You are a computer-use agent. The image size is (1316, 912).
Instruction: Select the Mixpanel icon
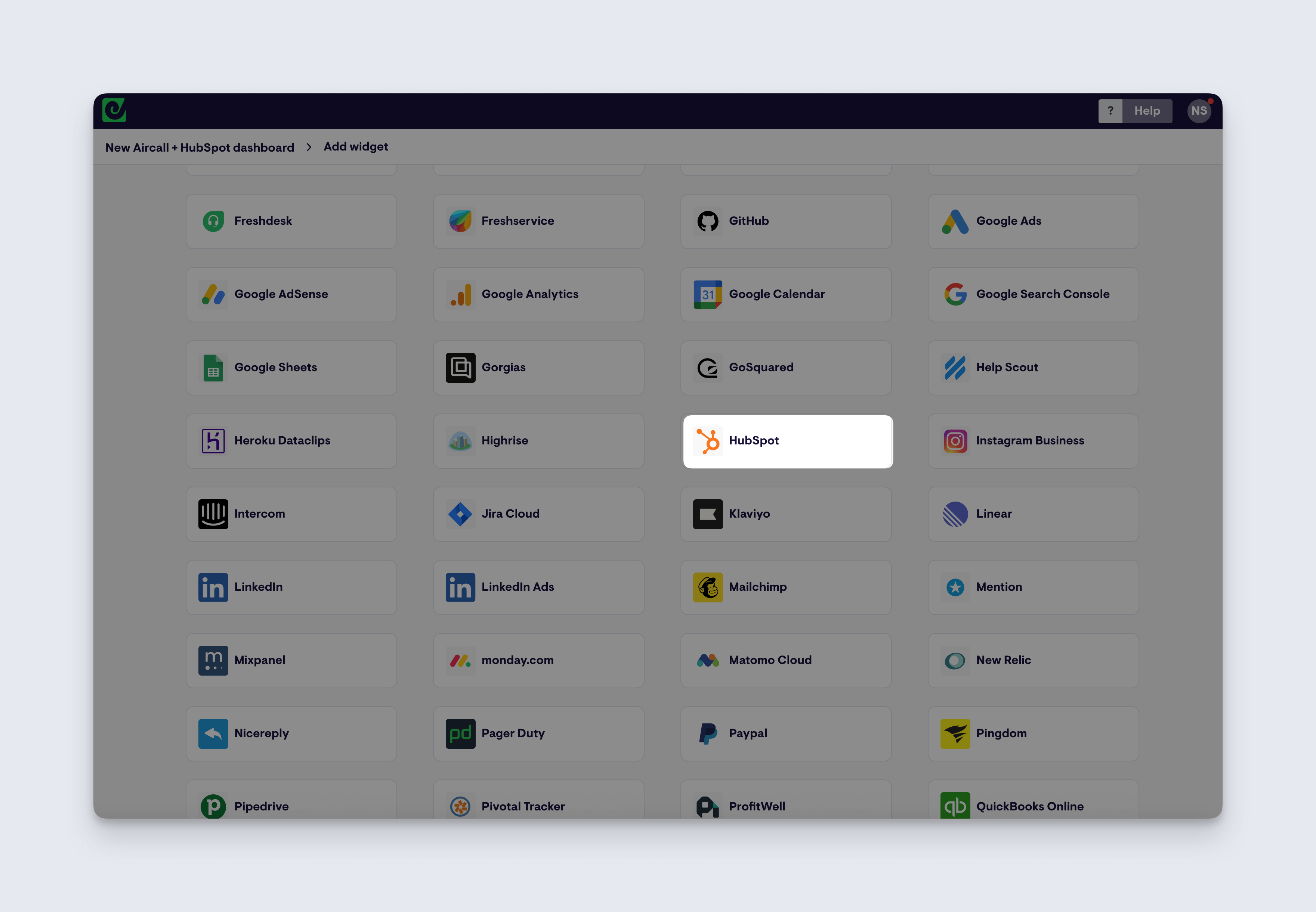pyautogui.click(x=213, y=660)
